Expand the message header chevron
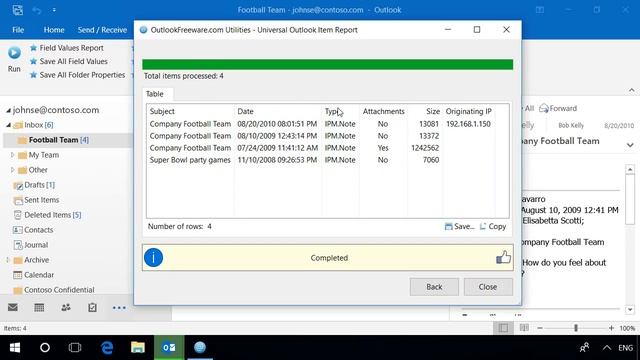640x360 pixels. 630,145
